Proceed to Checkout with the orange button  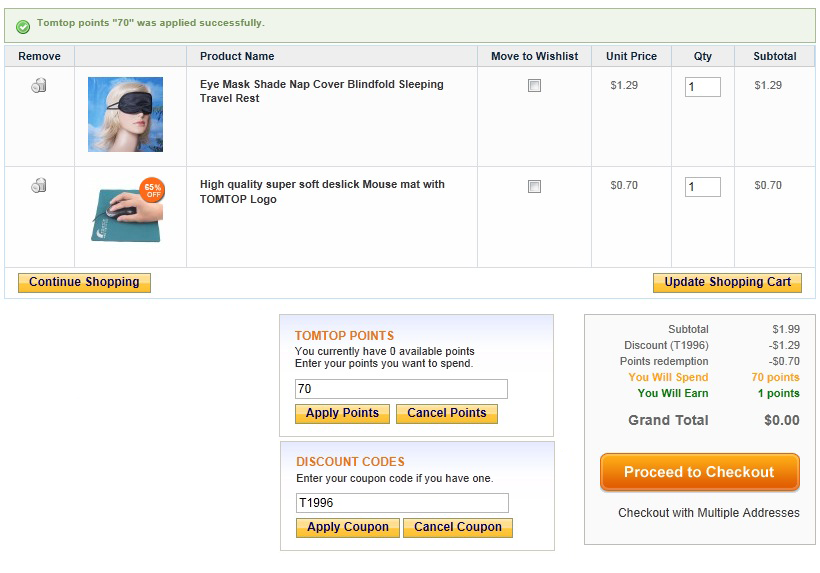pos(699,472)
